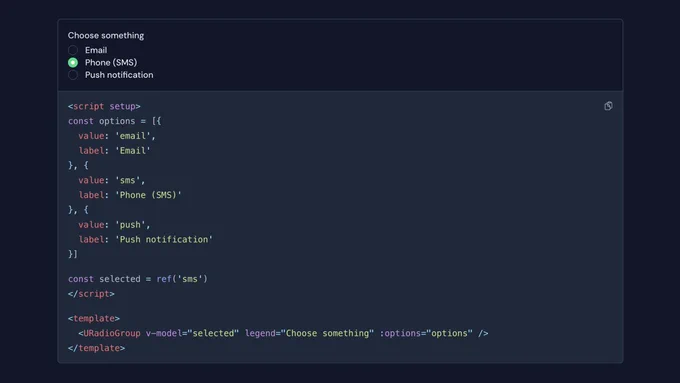The width and height of the screenshot is (680, 383).
Task: Click the 'Push notification' option label
Action: point(119,75)
